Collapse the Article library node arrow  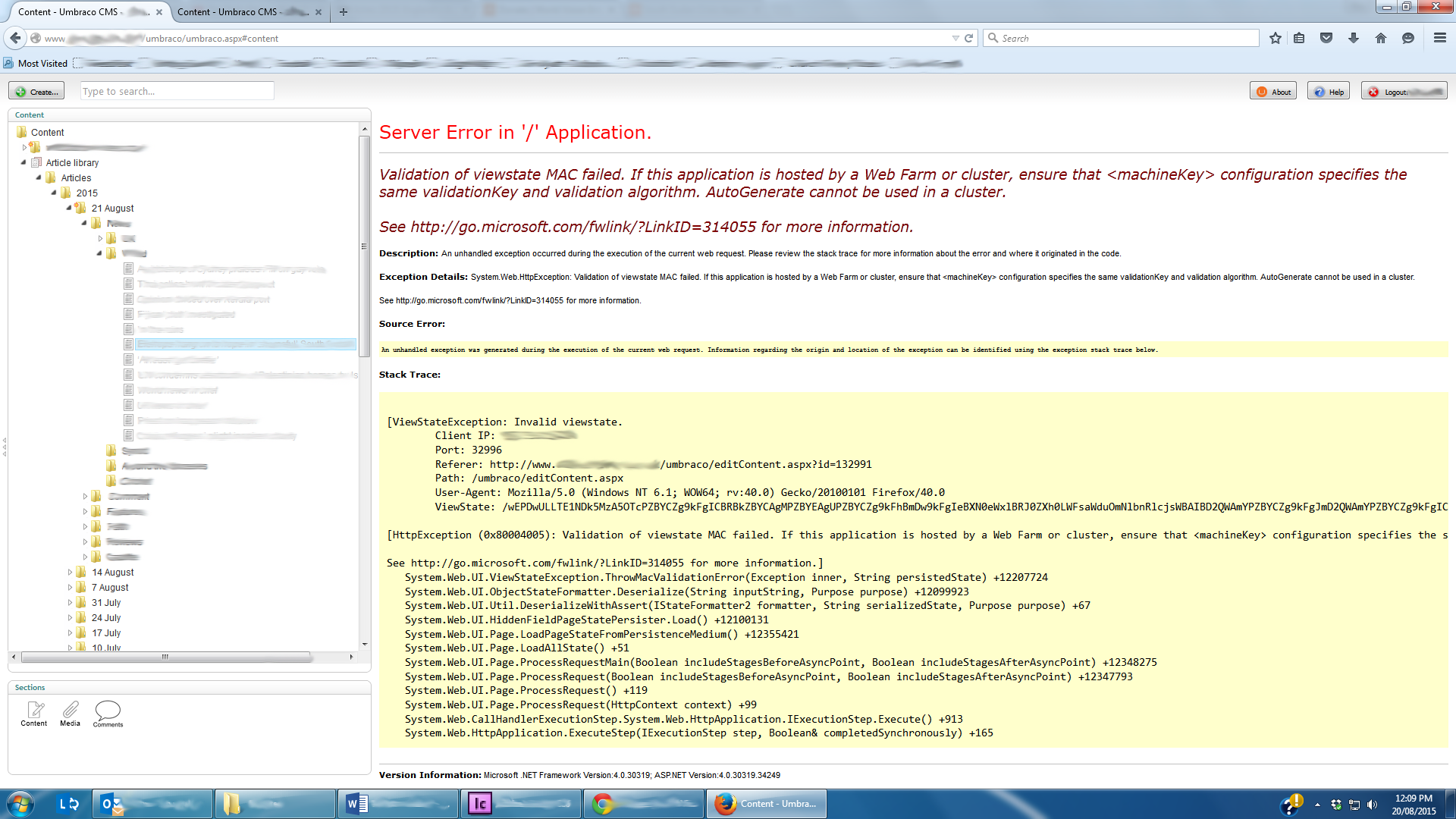click(x=24, y=162)
